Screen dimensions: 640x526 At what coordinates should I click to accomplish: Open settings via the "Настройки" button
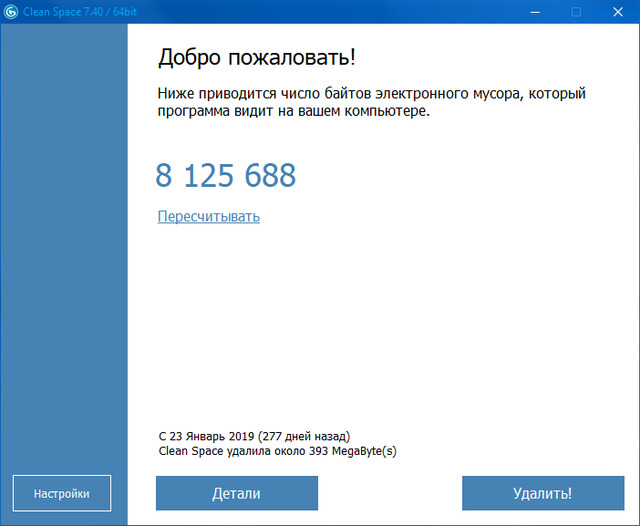62,493
